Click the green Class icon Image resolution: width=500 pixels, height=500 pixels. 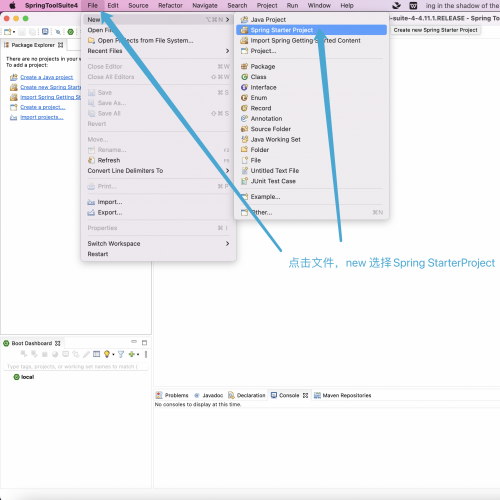(x=244, y=77)
